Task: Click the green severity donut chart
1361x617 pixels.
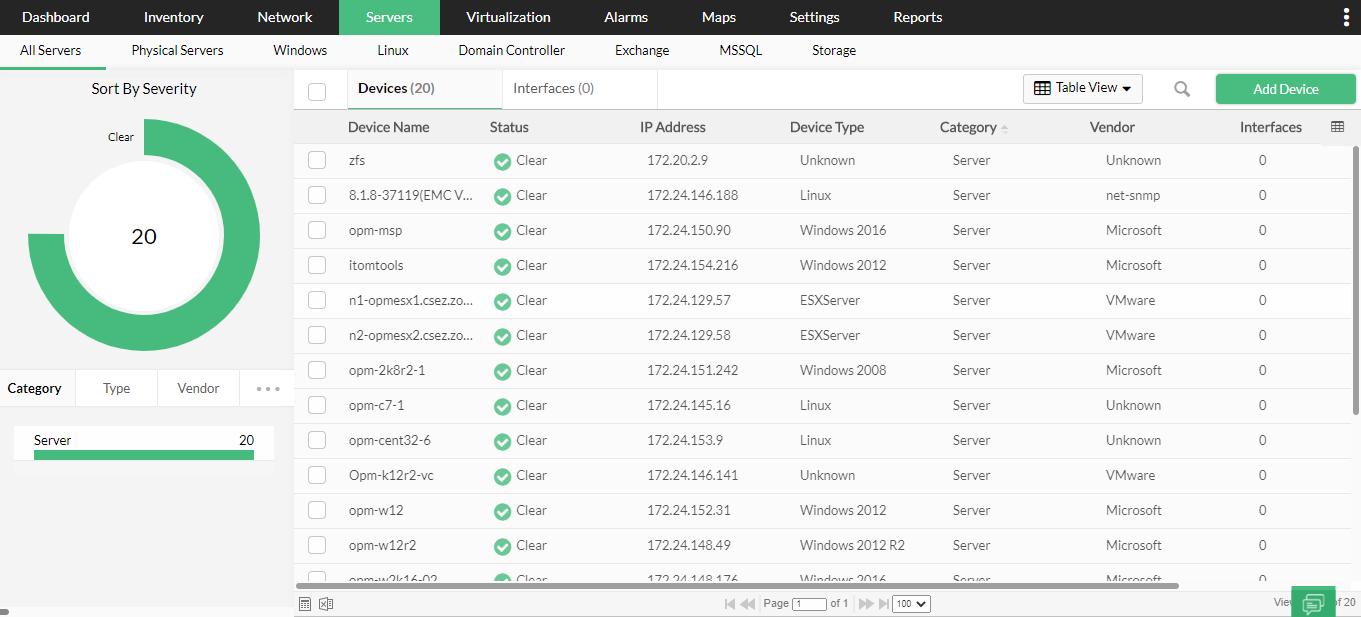Action: click(144, 236)
